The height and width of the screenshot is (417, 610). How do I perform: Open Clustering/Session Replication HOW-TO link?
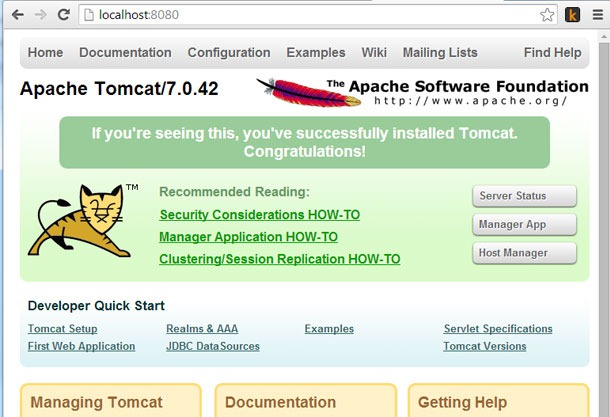click(280, 259)
